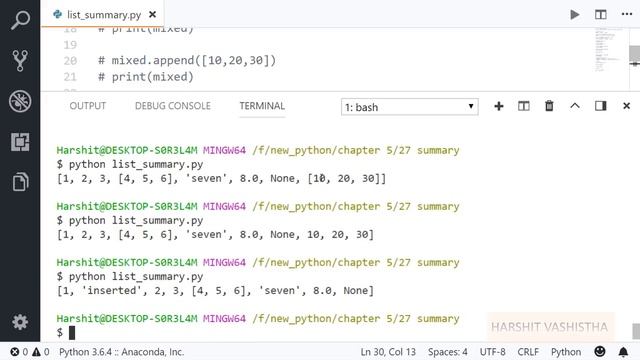Open the Debug view icon
Screen dimensions: 640x360
point(20,101)
